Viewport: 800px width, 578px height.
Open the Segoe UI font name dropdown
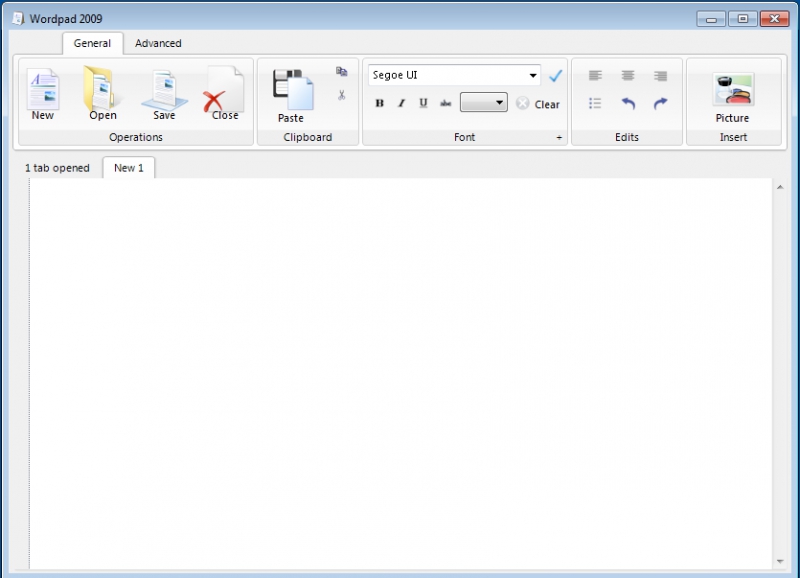pyautogui.click(x=533, y=76)
